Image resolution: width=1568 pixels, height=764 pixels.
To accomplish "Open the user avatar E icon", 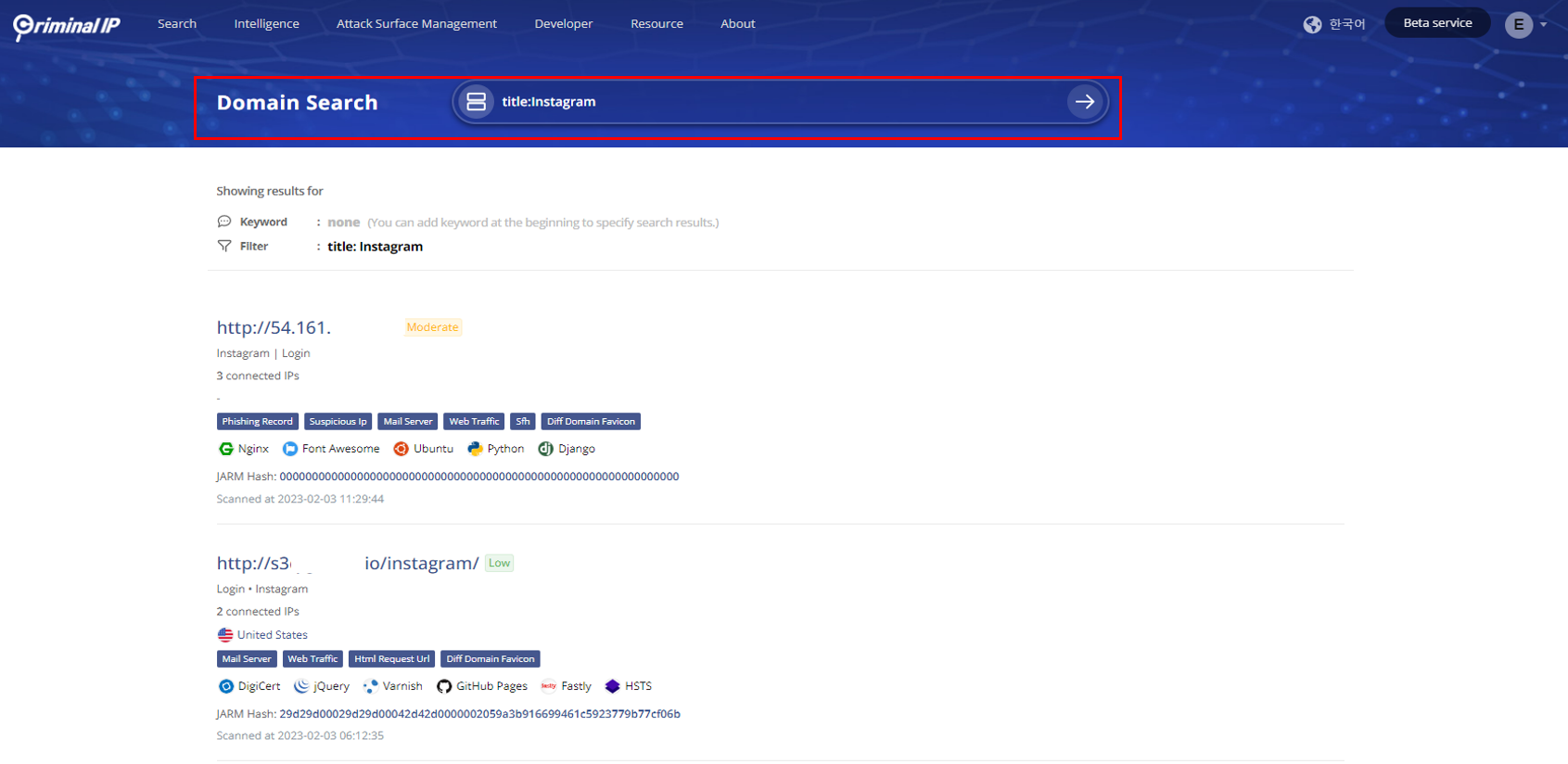I will [1518, 24].
